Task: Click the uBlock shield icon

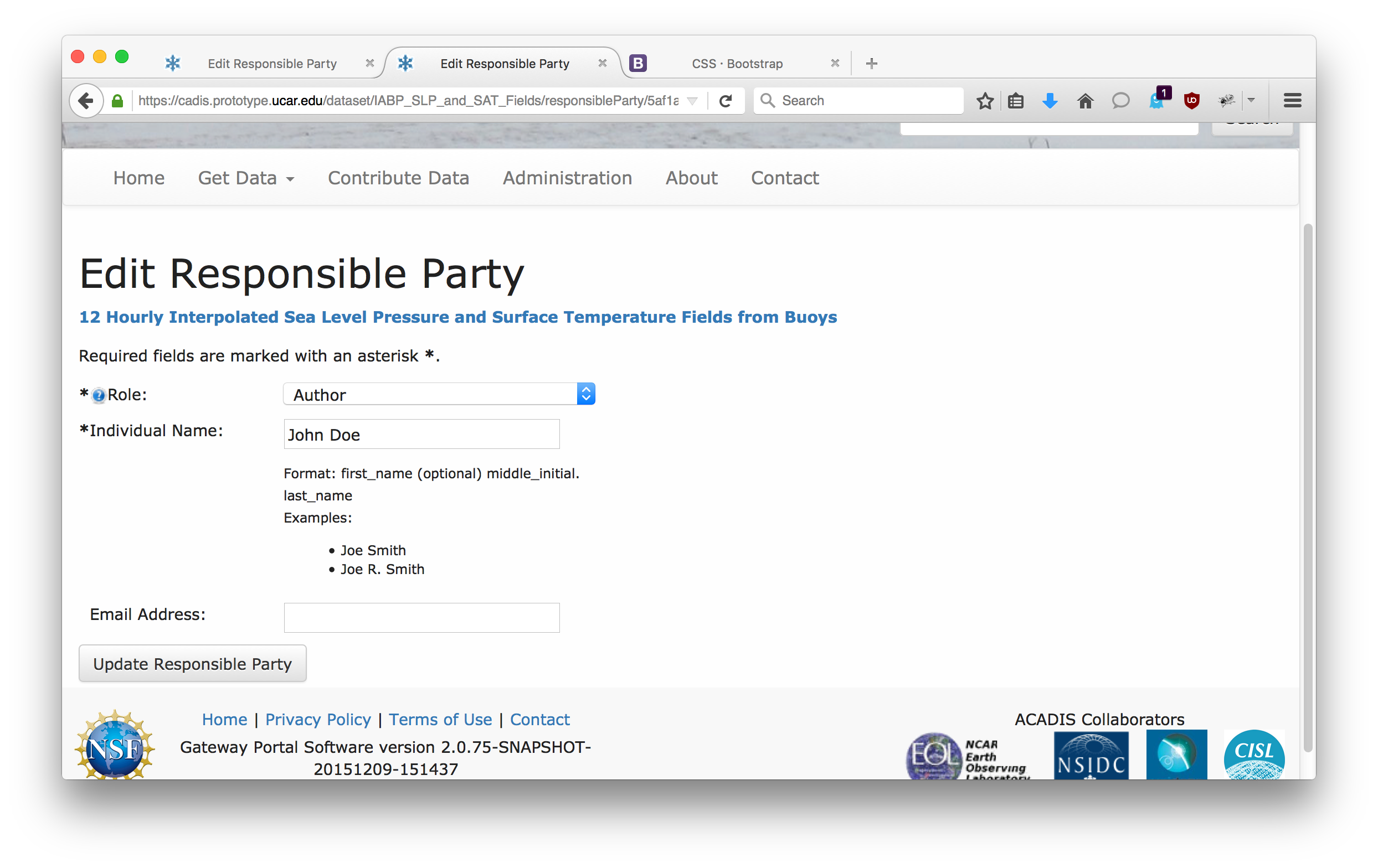Action: (1191, 101)
